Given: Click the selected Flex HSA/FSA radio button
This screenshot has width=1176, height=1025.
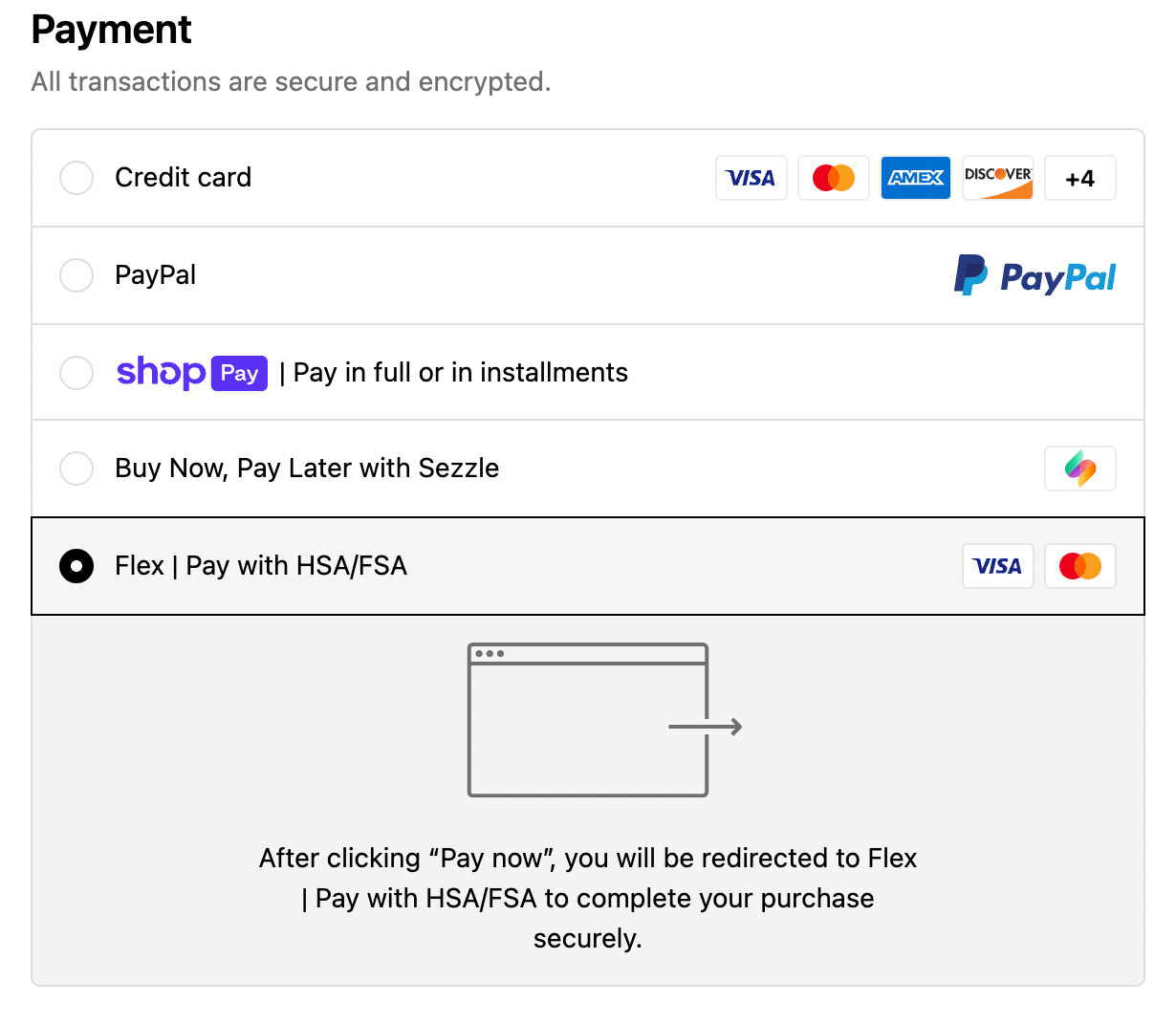Looking at the screenshot, I should click(x=76, y=566).
